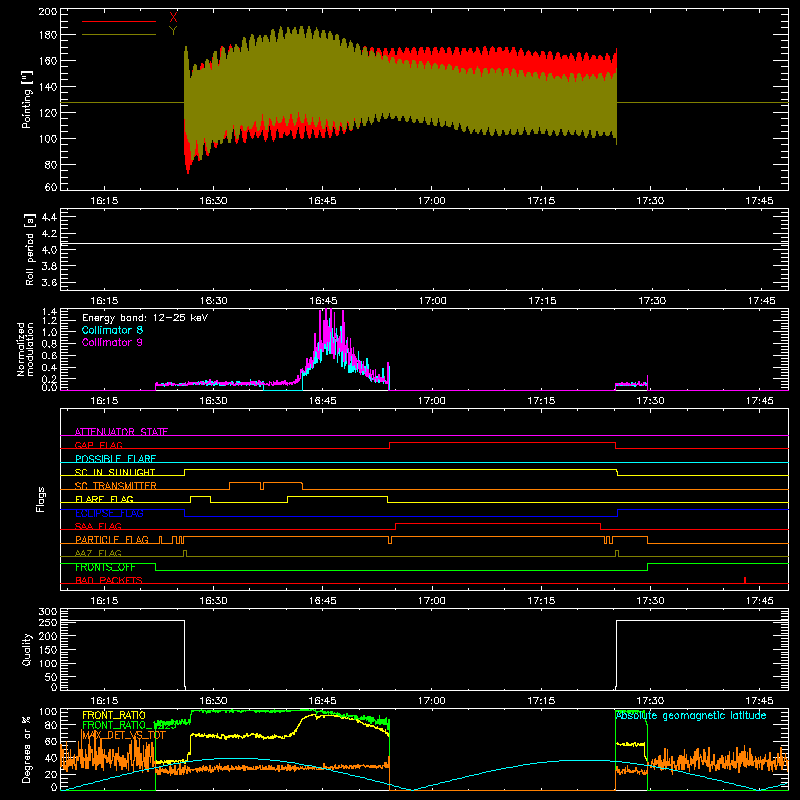800x800 pixels.
Task: Click the Roll period axis title
Action: pos(29,249)
